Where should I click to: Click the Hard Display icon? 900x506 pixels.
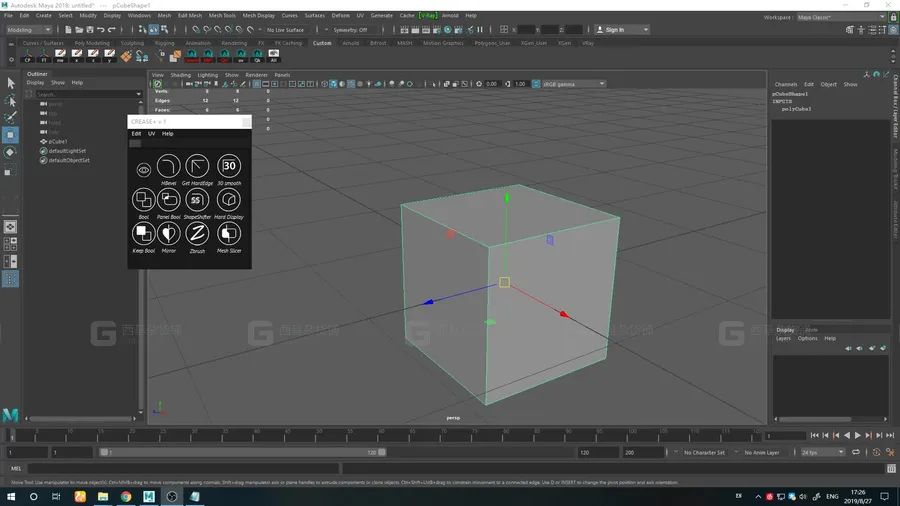click(x=229, y=200)
